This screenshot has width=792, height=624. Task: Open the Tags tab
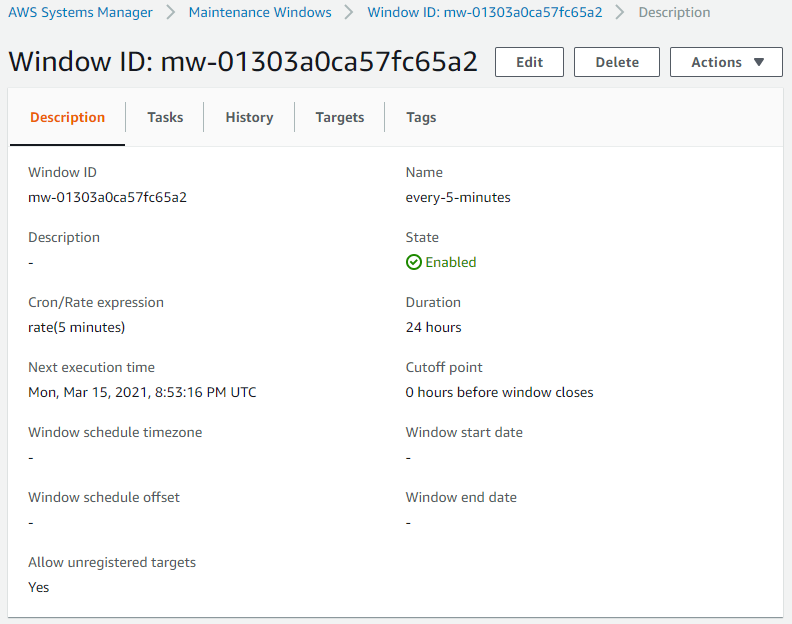click(421, 117)
